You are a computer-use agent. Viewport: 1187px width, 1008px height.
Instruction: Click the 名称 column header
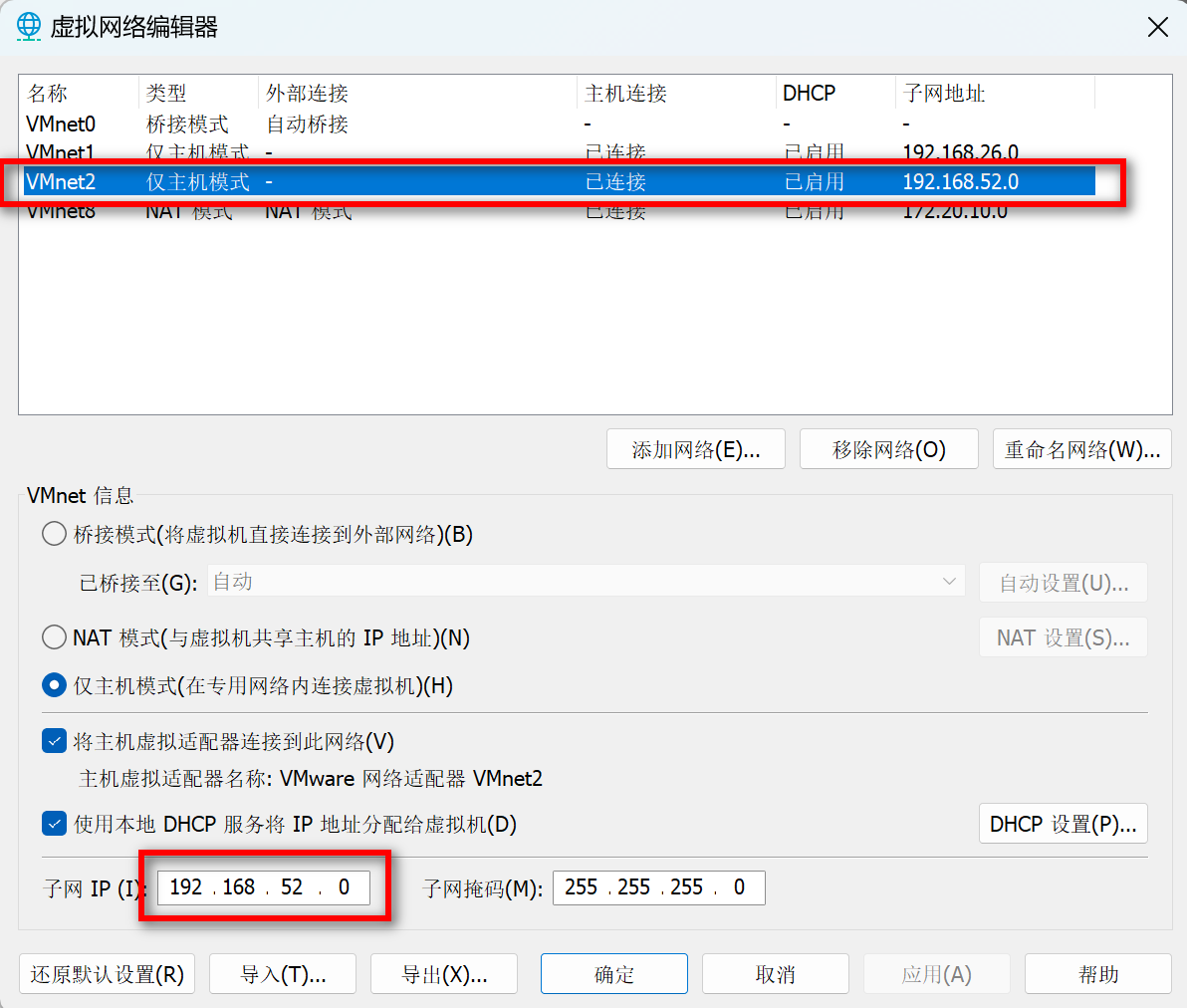(x=48, y=93)
